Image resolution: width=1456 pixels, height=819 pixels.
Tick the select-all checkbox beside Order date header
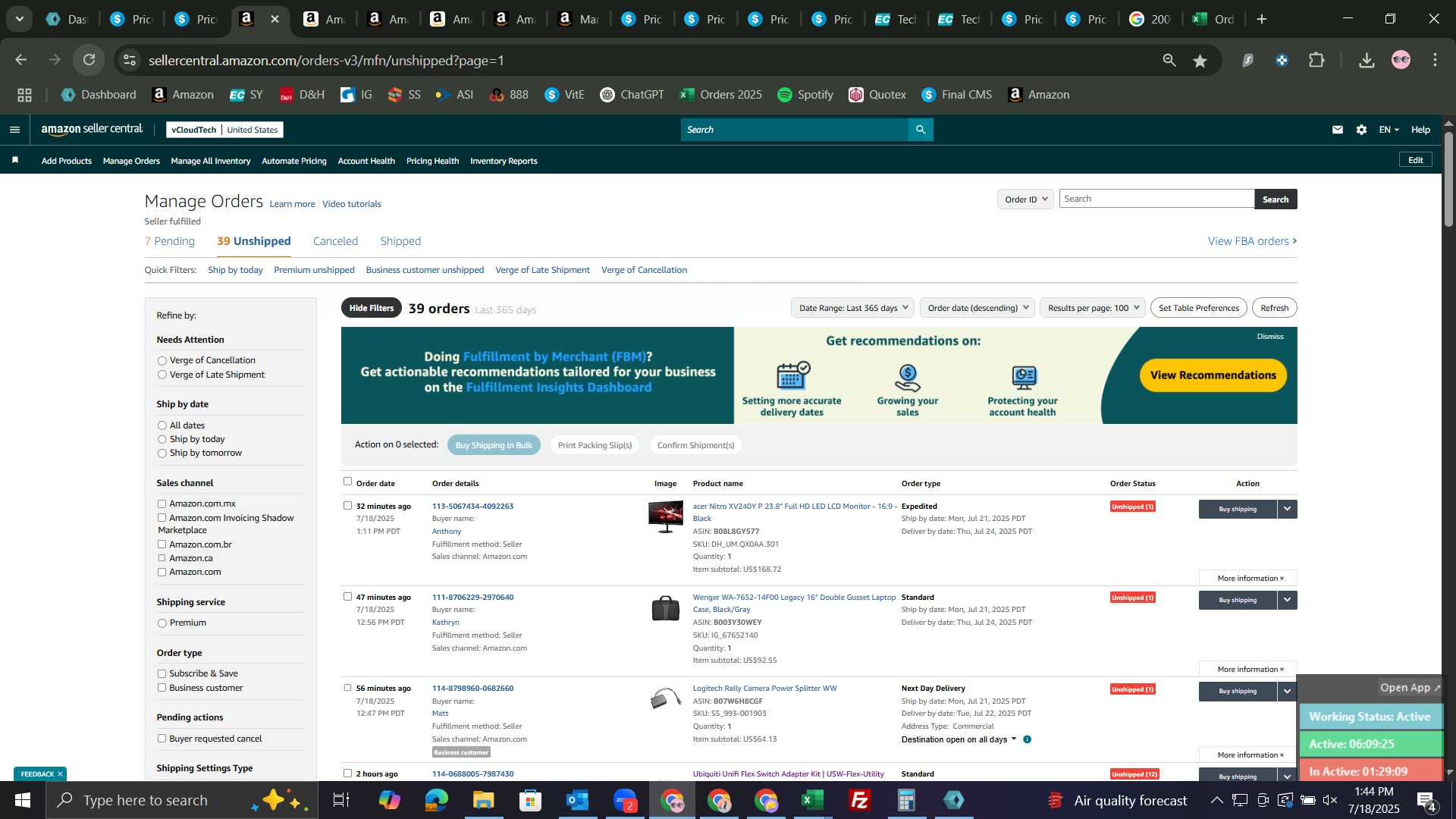point(347,482)
